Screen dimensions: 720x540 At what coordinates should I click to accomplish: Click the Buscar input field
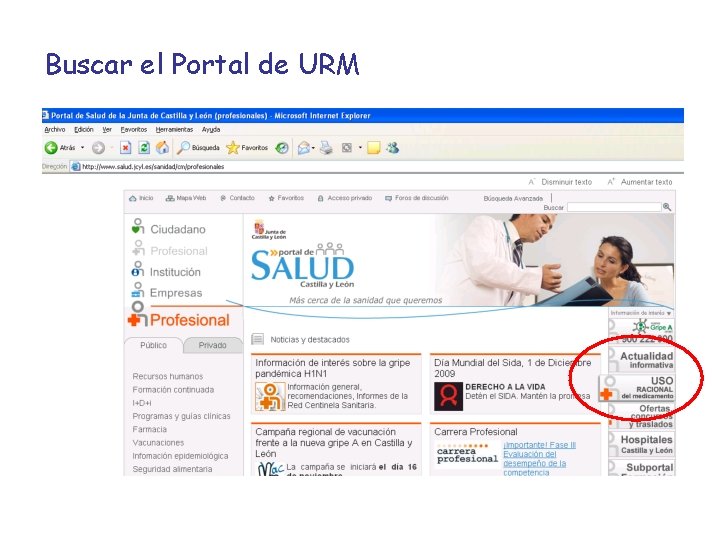point(614,208)
